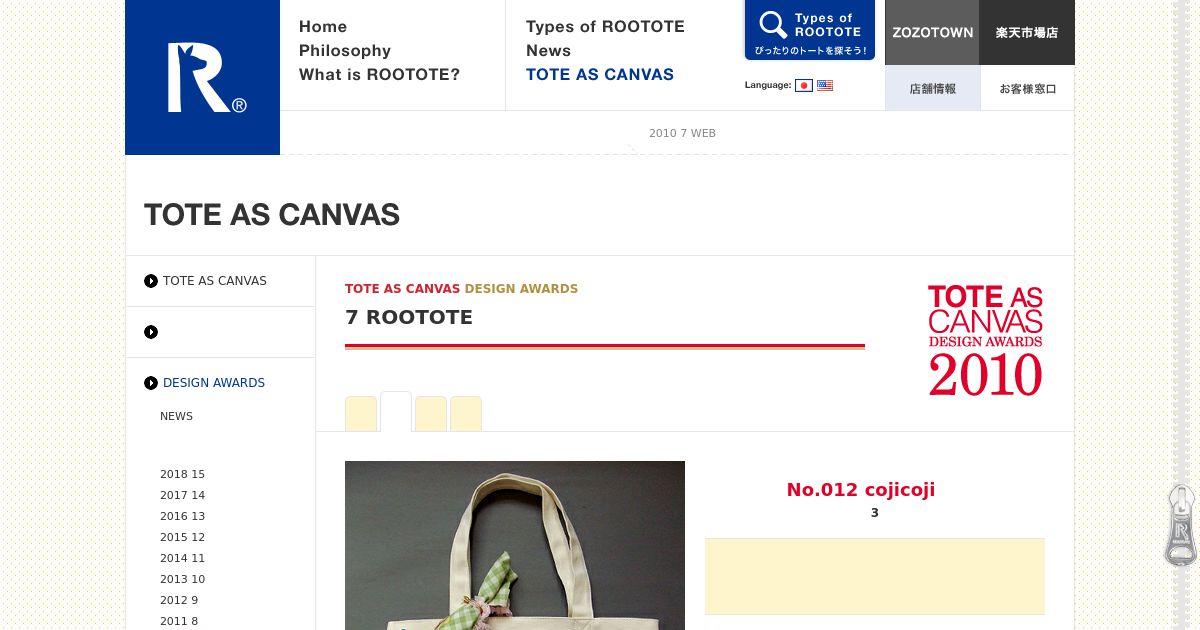Screen dimensions: 1200x630
Task: Open the Types of ROOTOTE search button
Action: coord(810,30)
